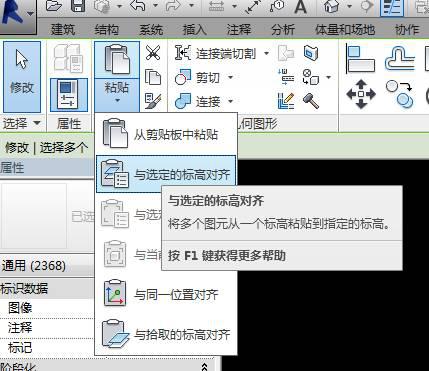Image resolution: width=429 pixels, height=371 pixels.
Task: Open the Undo history dropdown arrow
Action: tap(155, 6)
